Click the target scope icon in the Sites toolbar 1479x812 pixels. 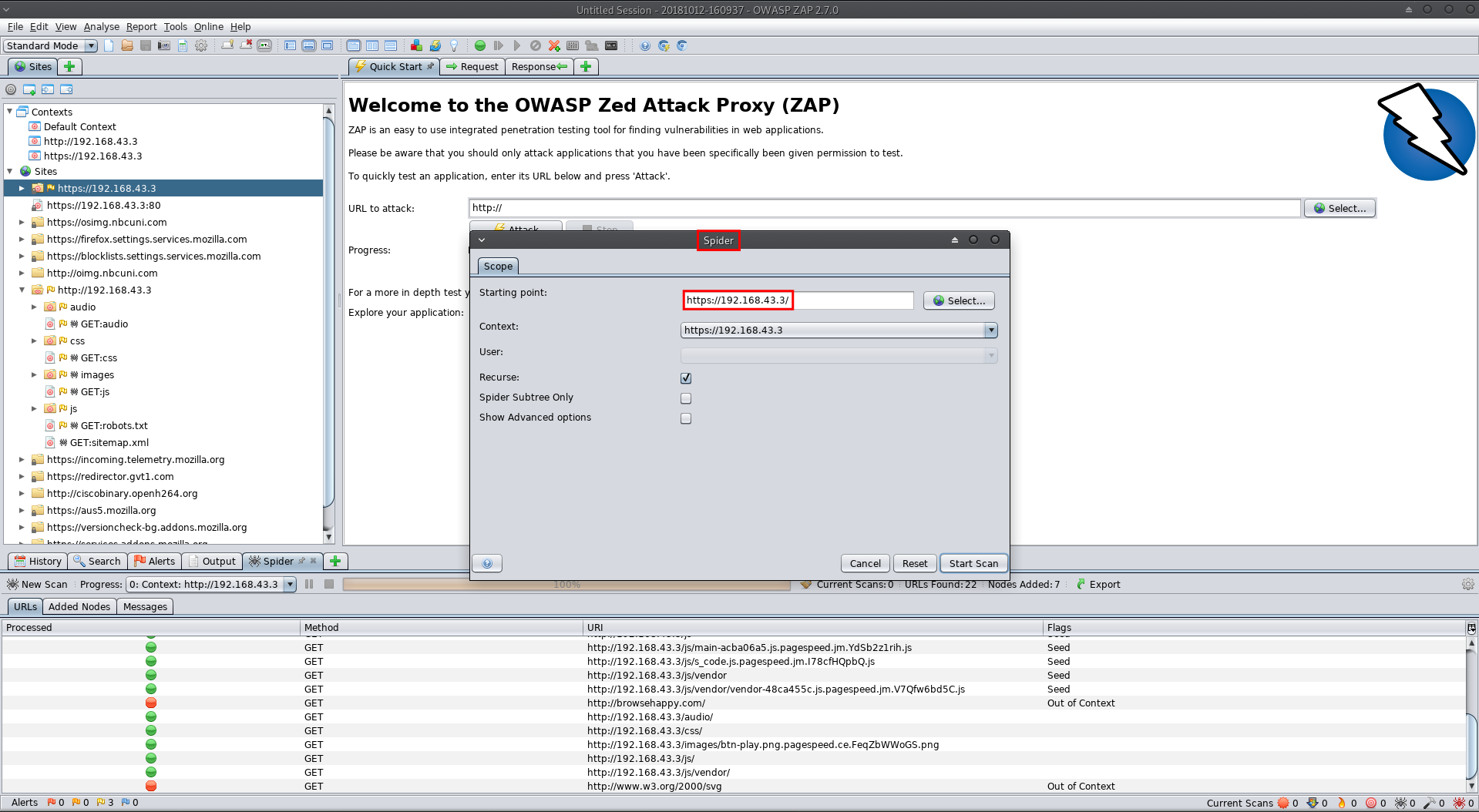click(x=11, y=89)
